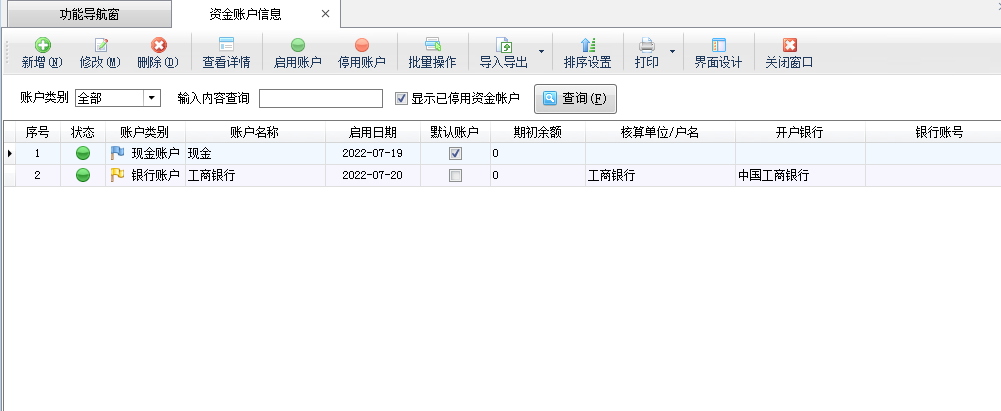Toggle 显示已停用资金帐户 checkbox
The image size is (1001, 411).
402,98
